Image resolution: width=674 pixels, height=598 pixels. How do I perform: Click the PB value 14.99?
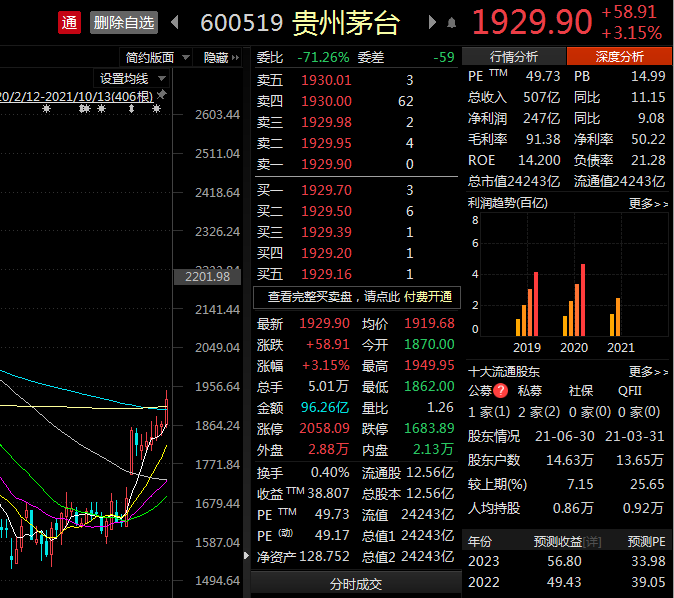click(648, 76)
